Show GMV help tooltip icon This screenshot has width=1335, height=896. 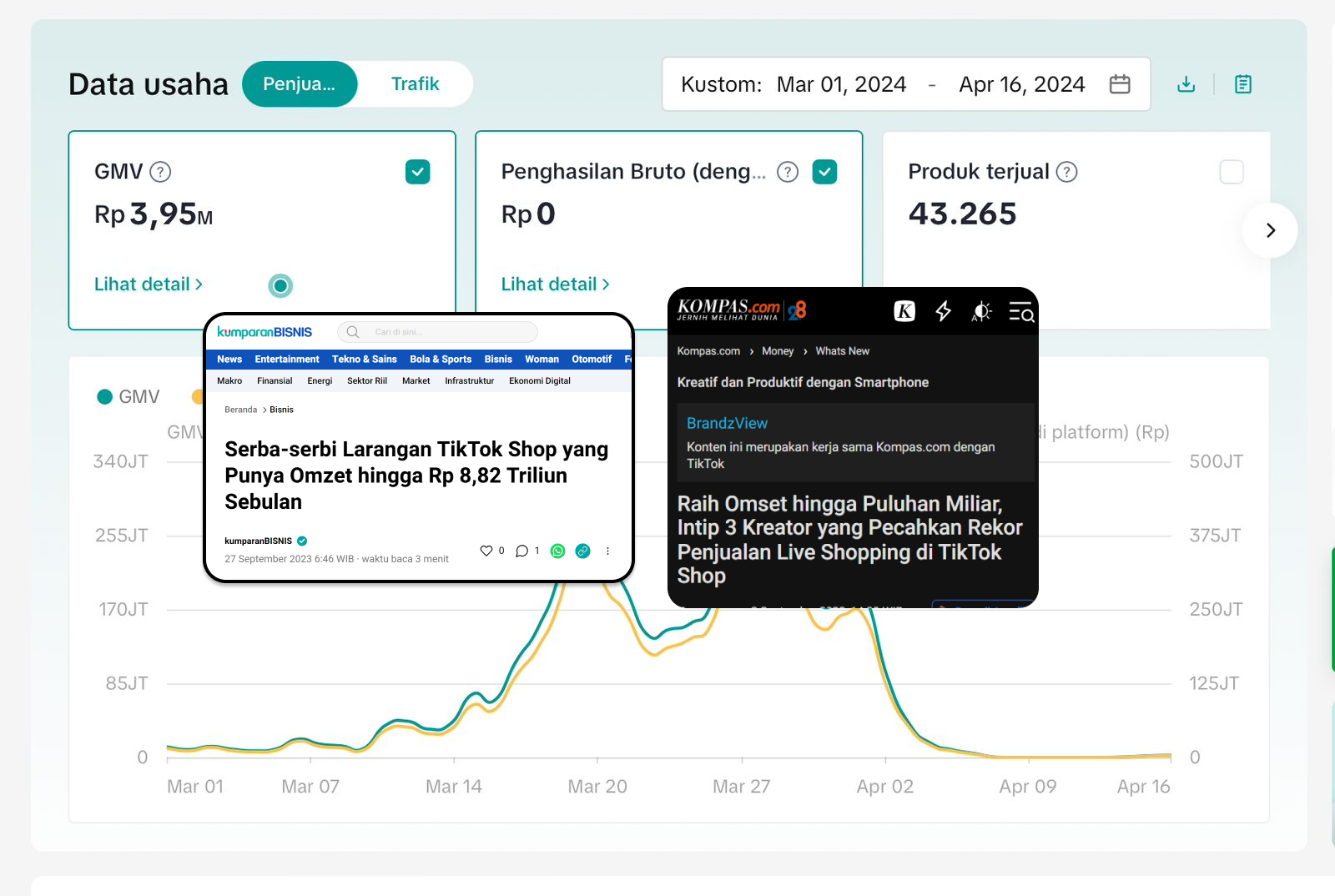(160, 172)
